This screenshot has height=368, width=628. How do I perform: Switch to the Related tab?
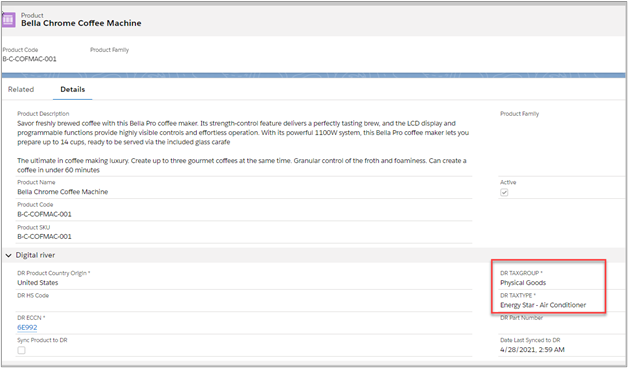(x=21, y=89)
